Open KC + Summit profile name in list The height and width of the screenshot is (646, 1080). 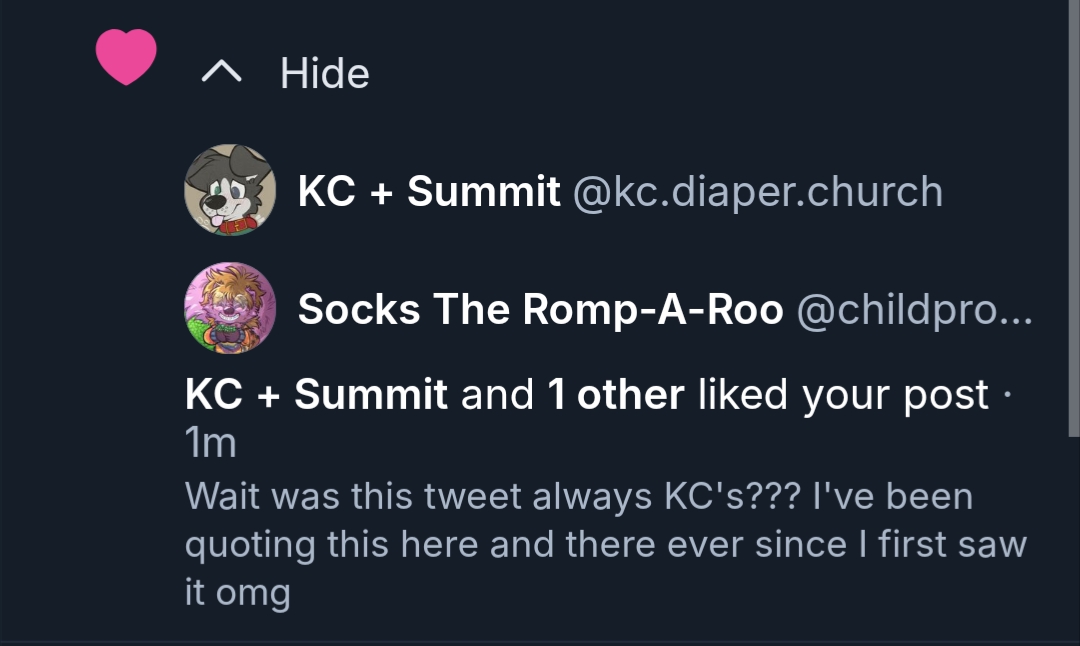429,191
